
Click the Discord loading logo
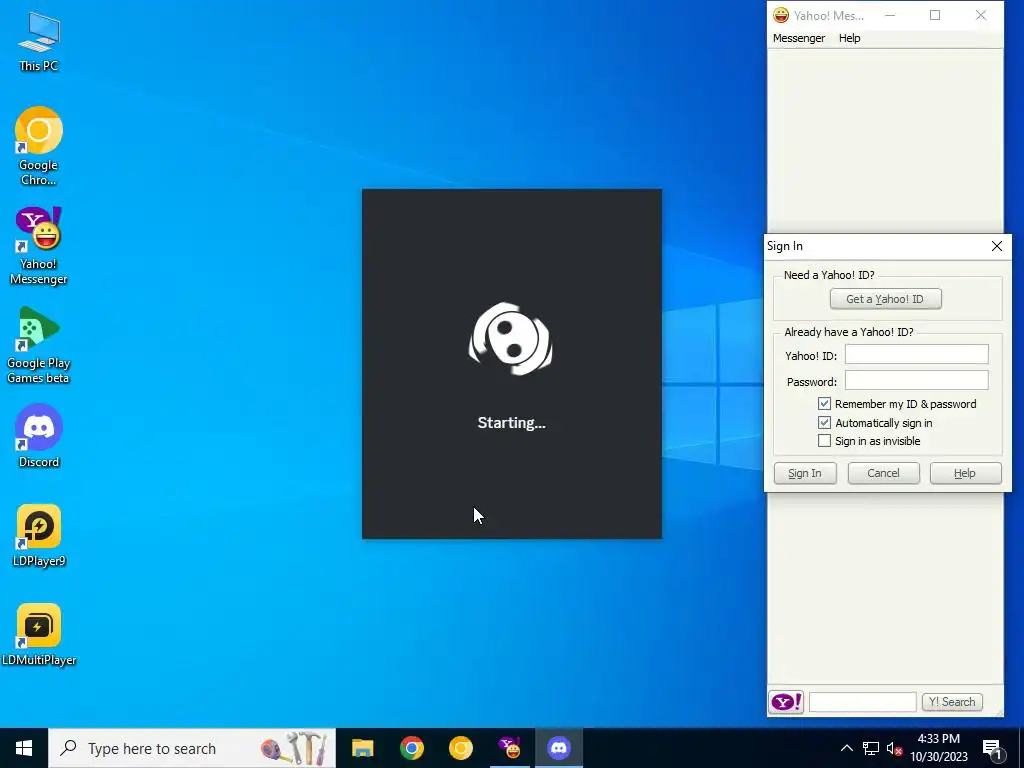tap(511, 339)
